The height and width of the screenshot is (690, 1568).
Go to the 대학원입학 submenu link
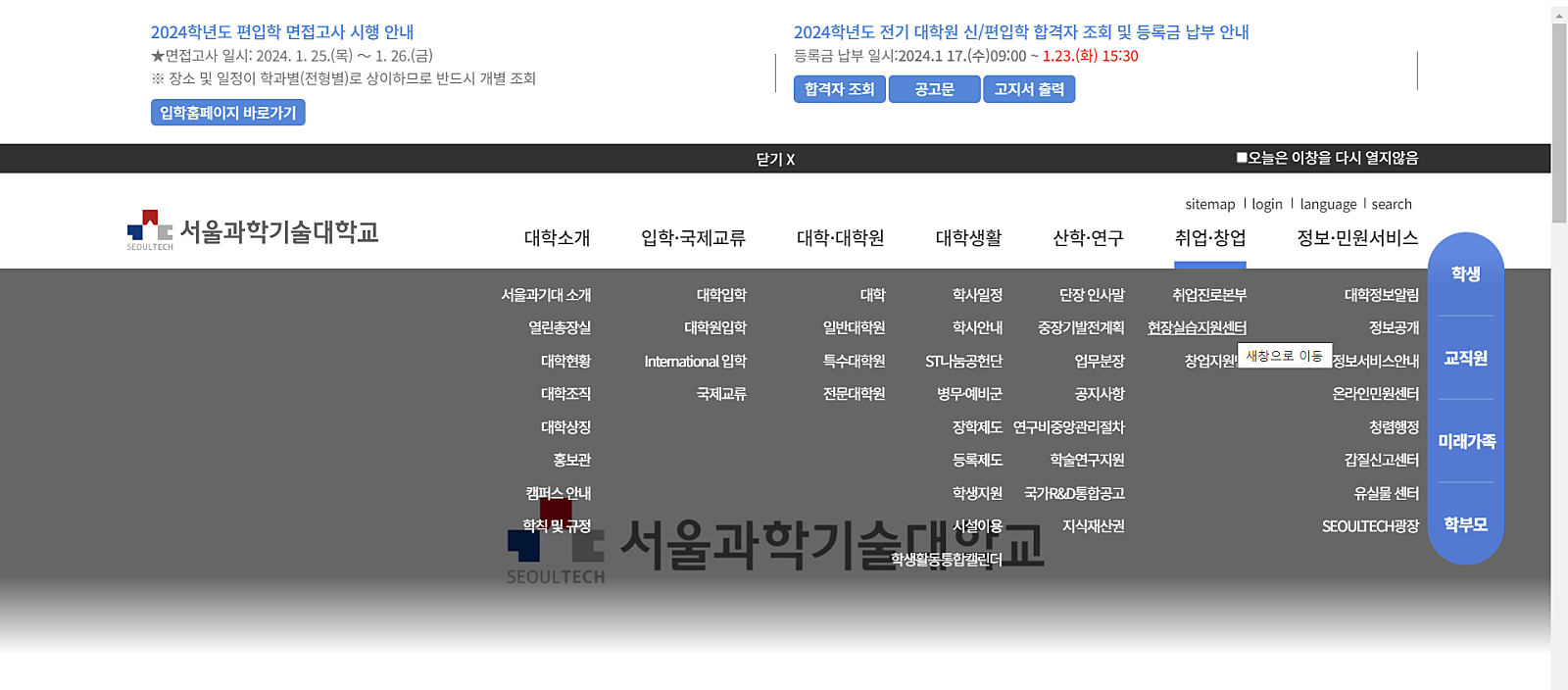point(715,327)
